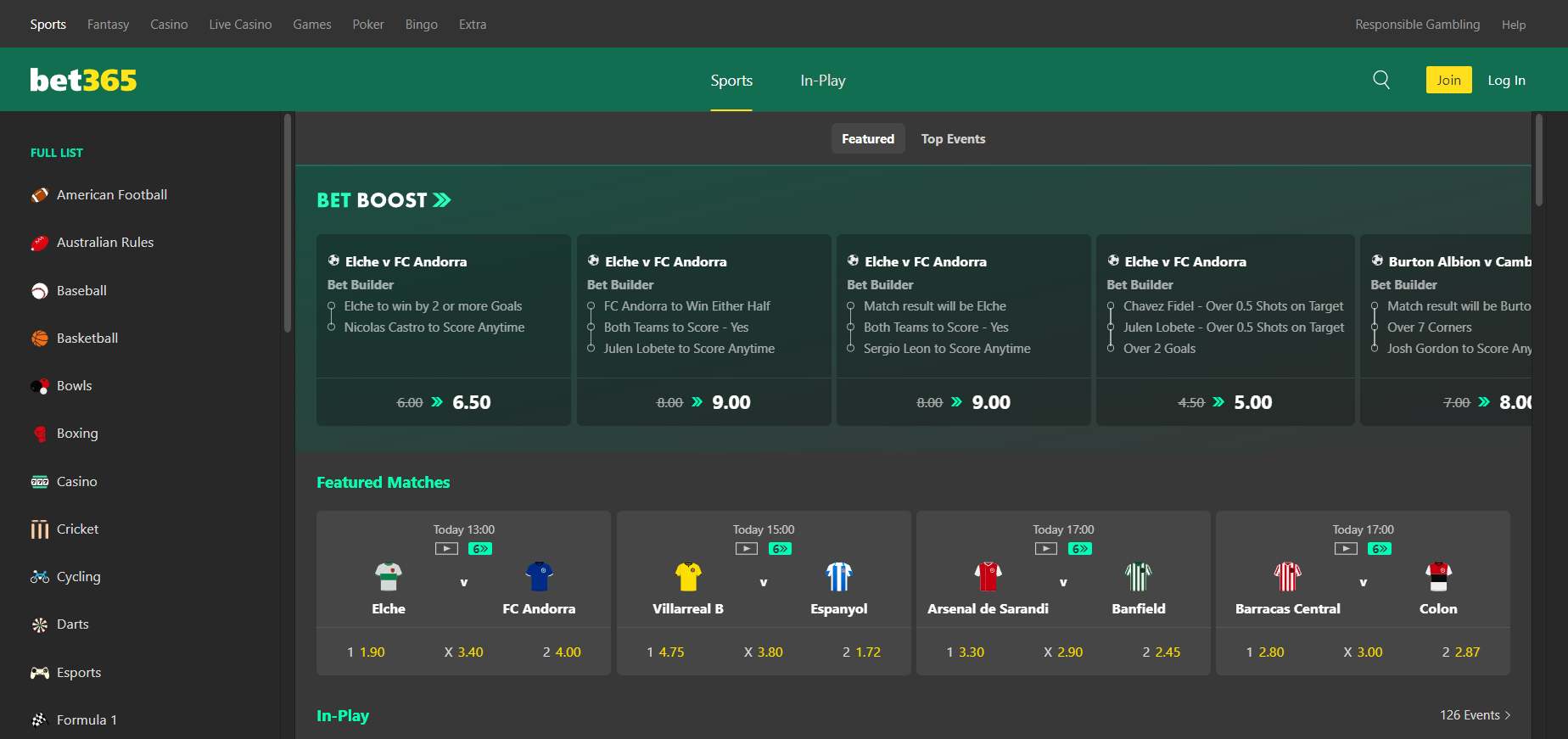Screen dimensions: 1568x739
Task: Open the 126 Events In-Play chevron
Action: coord(1508,715)
